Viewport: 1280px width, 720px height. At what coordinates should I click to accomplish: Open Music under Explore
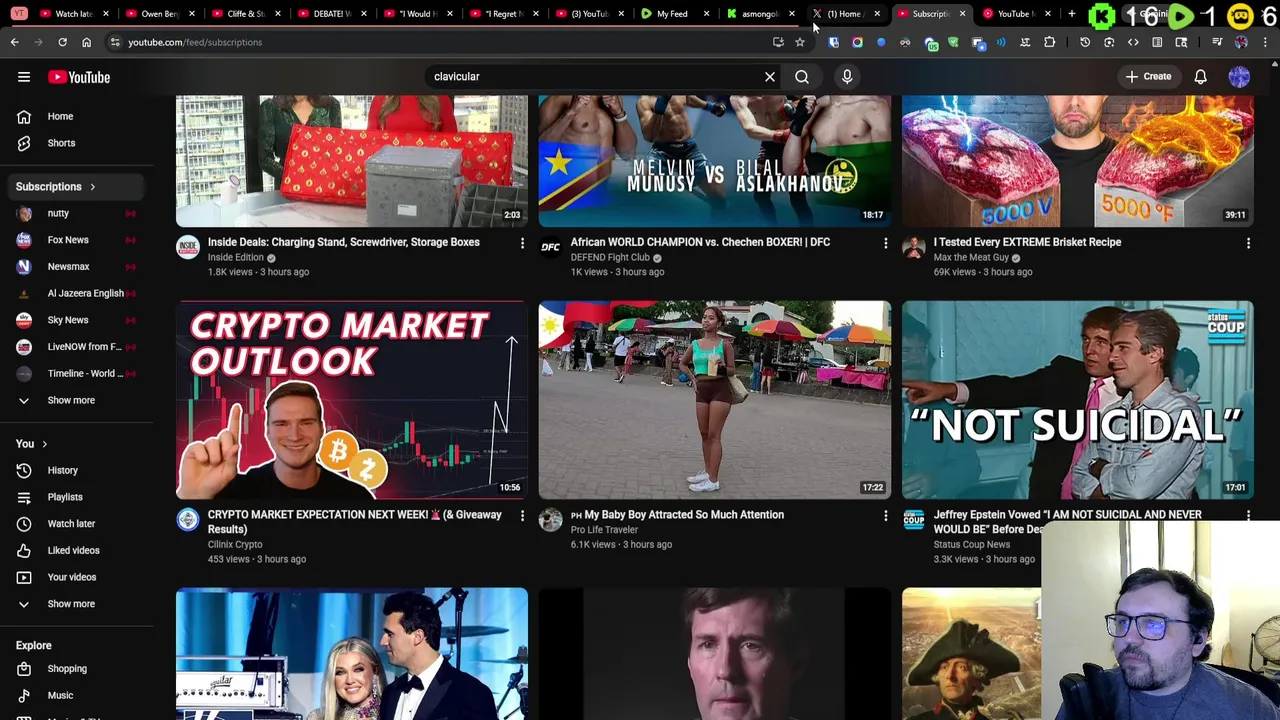tap(76, 695)
